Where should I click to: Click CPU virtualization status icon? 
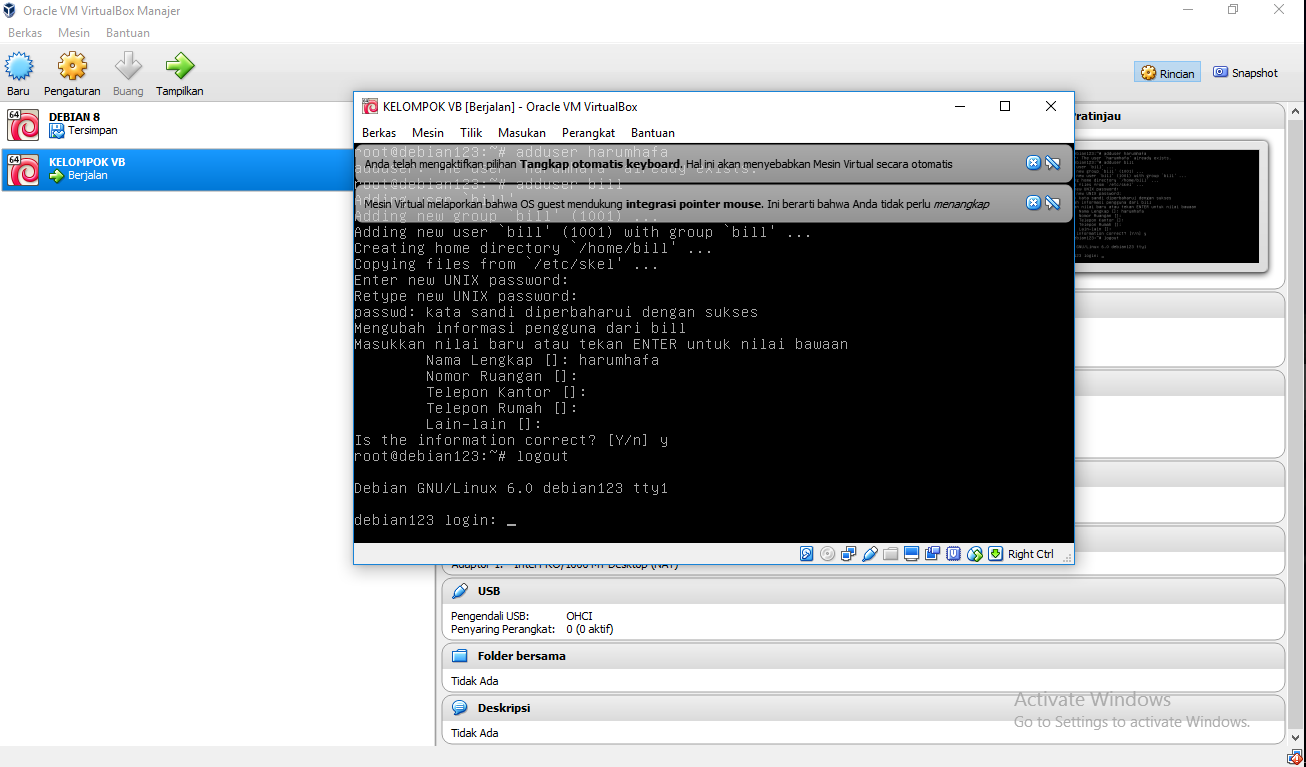pyautogui.click(x=954, y=554)
